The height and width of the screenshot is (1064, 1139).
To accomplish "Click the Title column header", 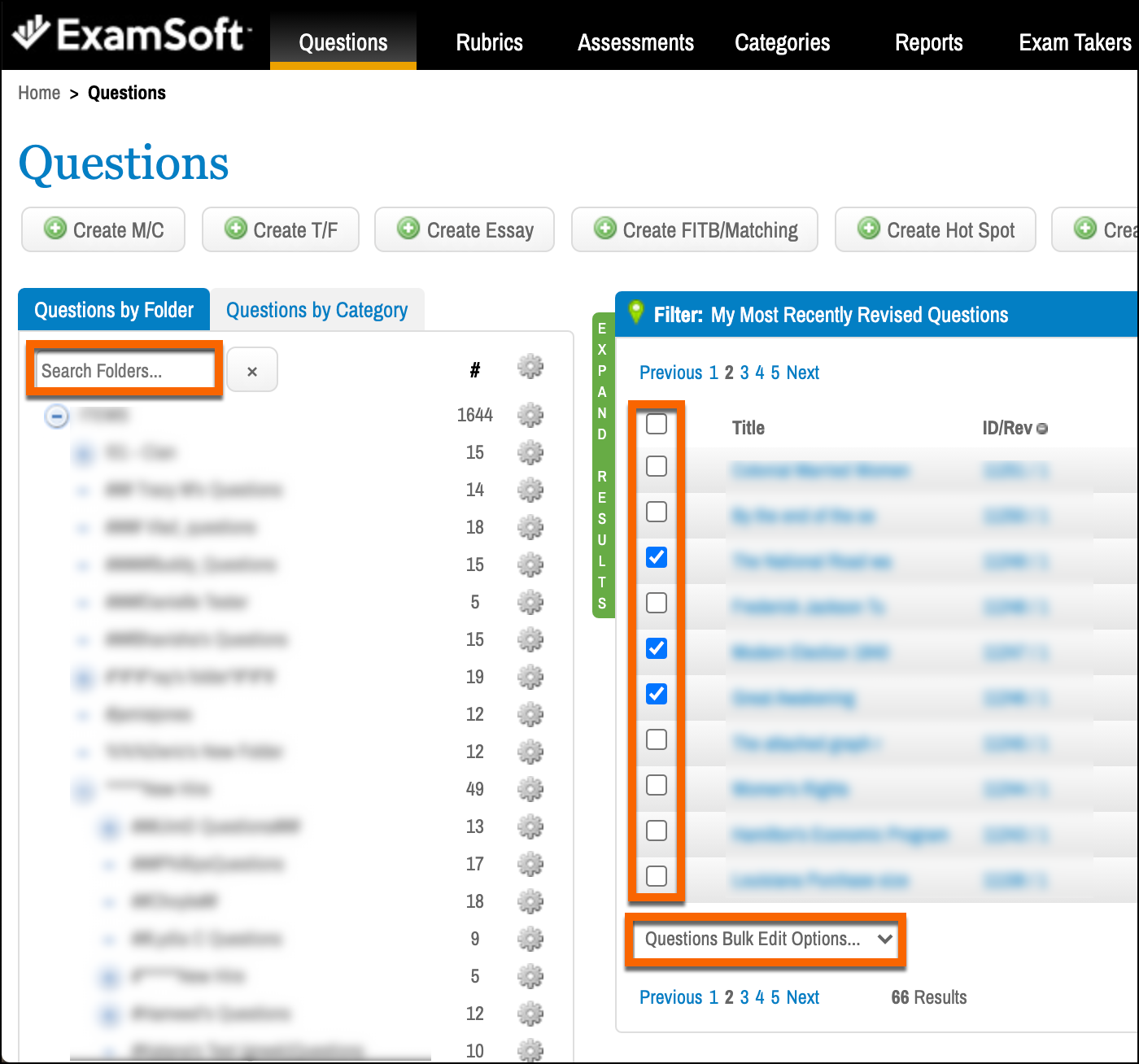I will click(x=748, y=428).
